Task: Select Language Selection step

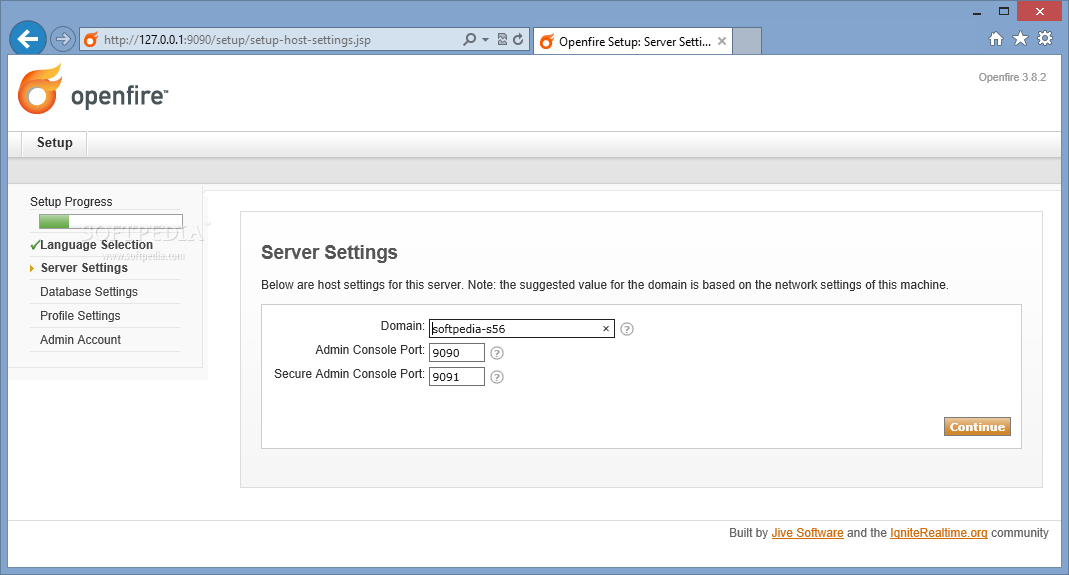Action: pyautogui.click(x=96, y=245)
